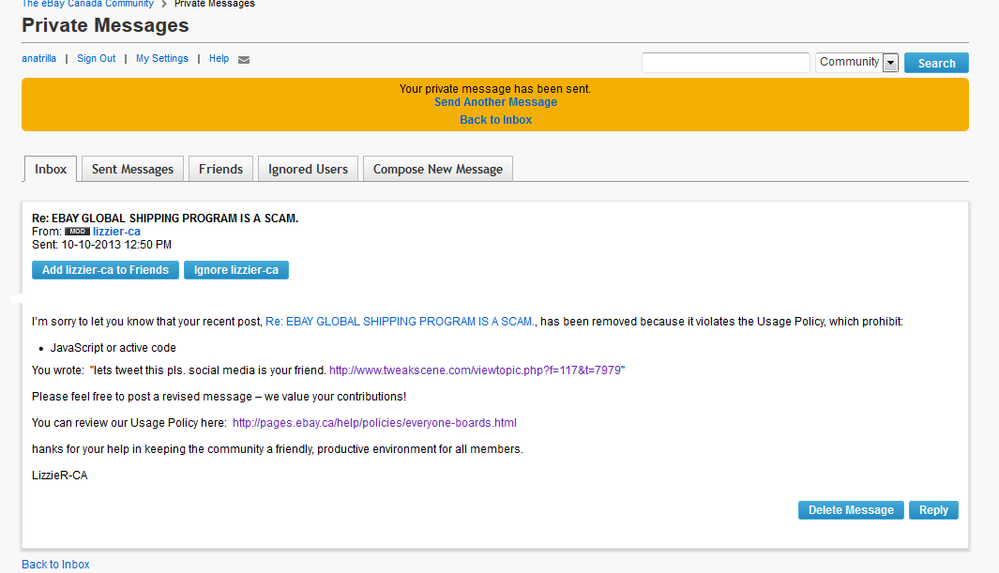This screenshot has height=573, width=999.
Task: Click the Private Messages page heading
Action: pos(105,25)
